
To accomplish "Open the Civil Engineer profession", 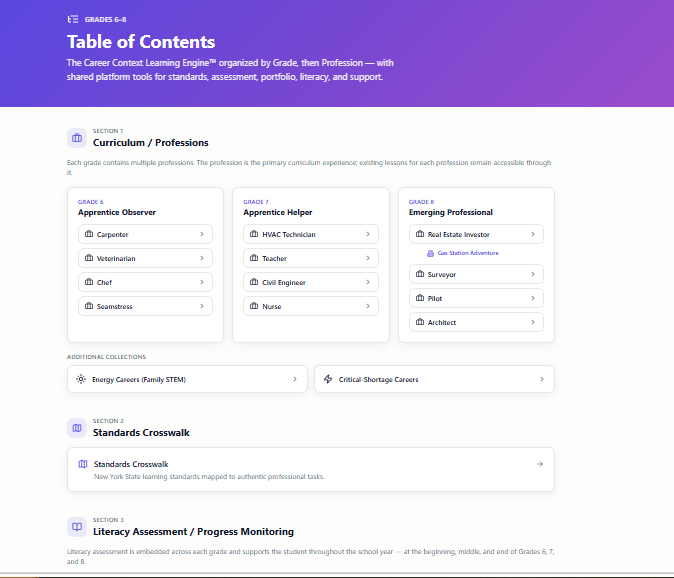I will coord(311,282).
